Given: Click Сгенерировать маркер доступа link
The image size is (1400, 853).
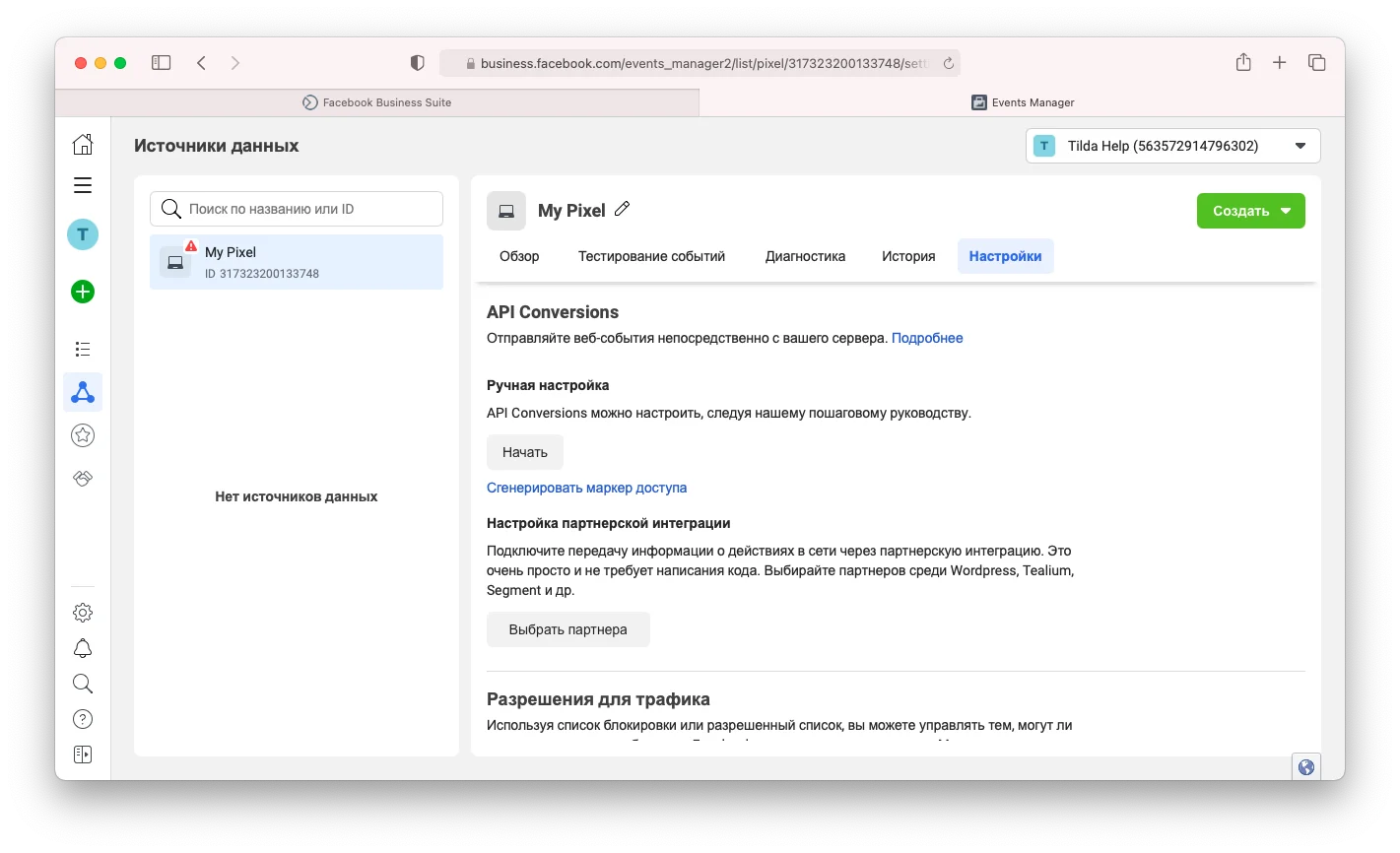Looking at the screenshot, I should click(x=586, y=488).
